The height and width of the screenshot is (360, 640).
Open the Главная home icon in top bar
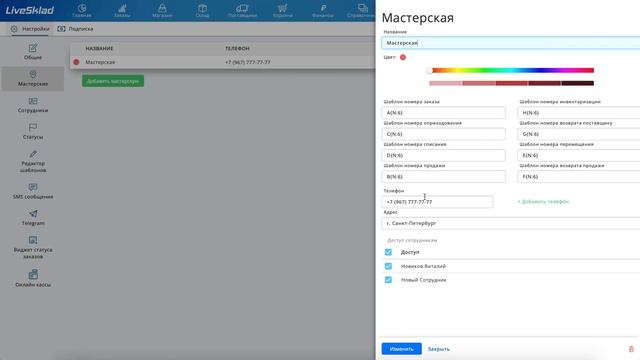point(82,11)
